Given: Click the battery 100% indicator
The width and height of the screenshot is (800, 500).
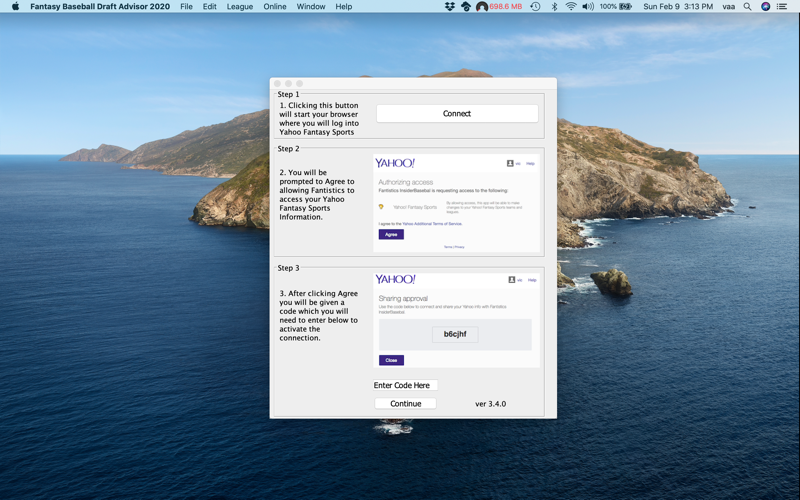Looking at the screenshot, I should (616, 7).
